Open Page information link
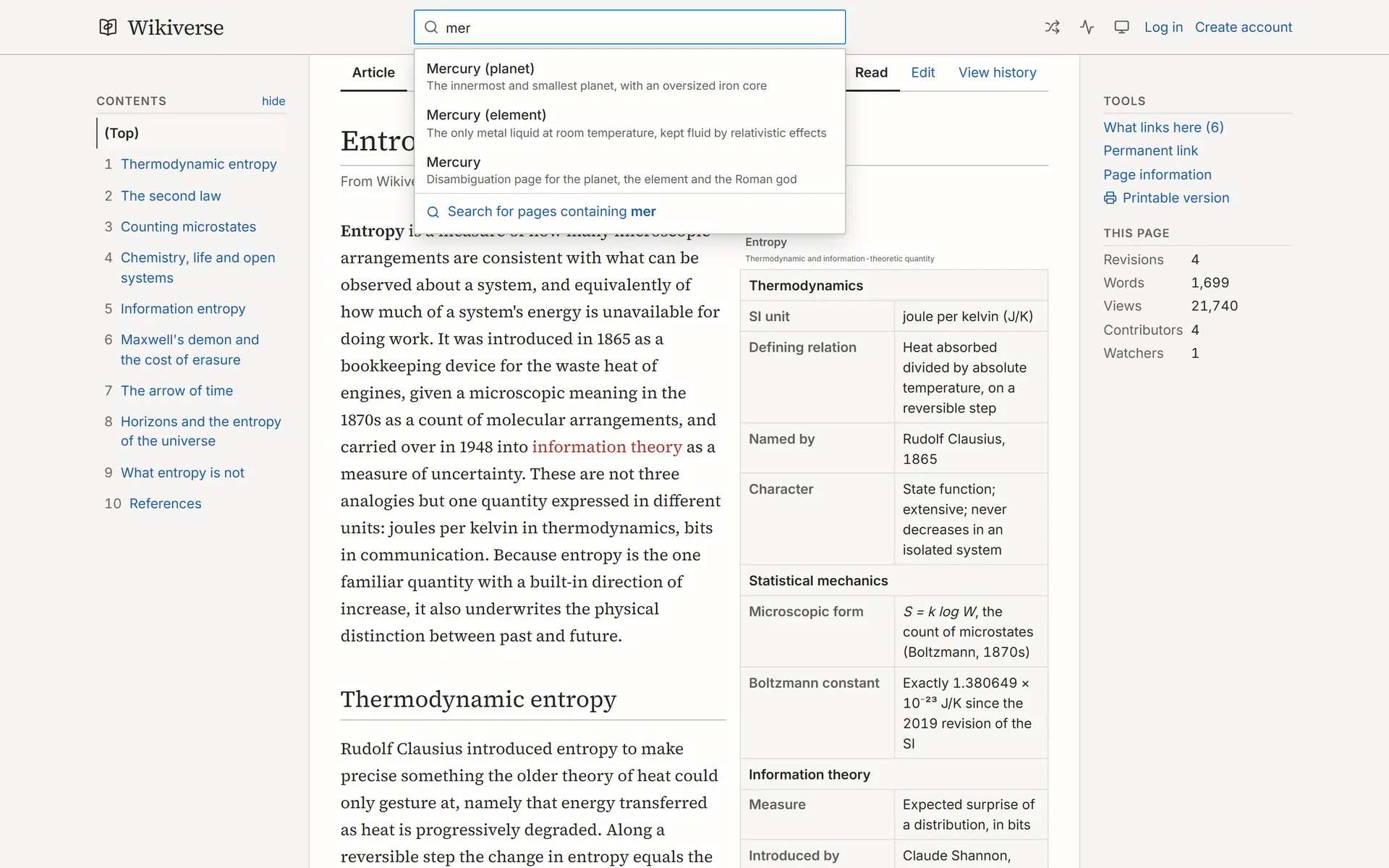1389x868 pixels. [1157, 174]
